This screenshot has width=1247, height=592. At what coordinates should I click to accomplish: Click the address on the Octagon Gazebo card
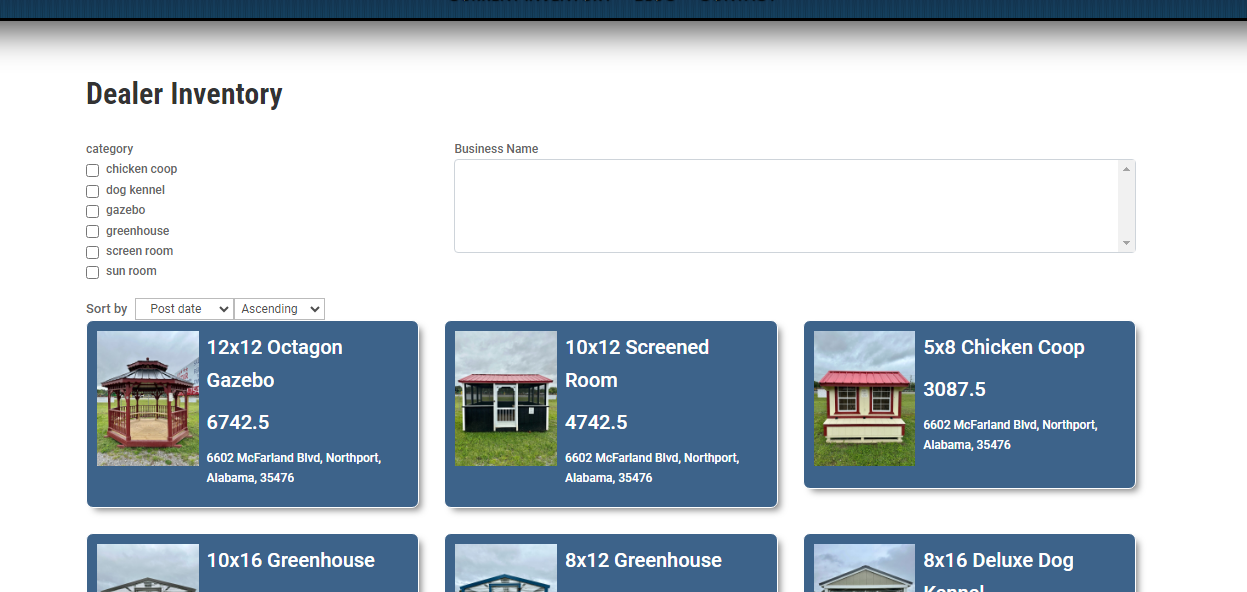tap(294, 468)
